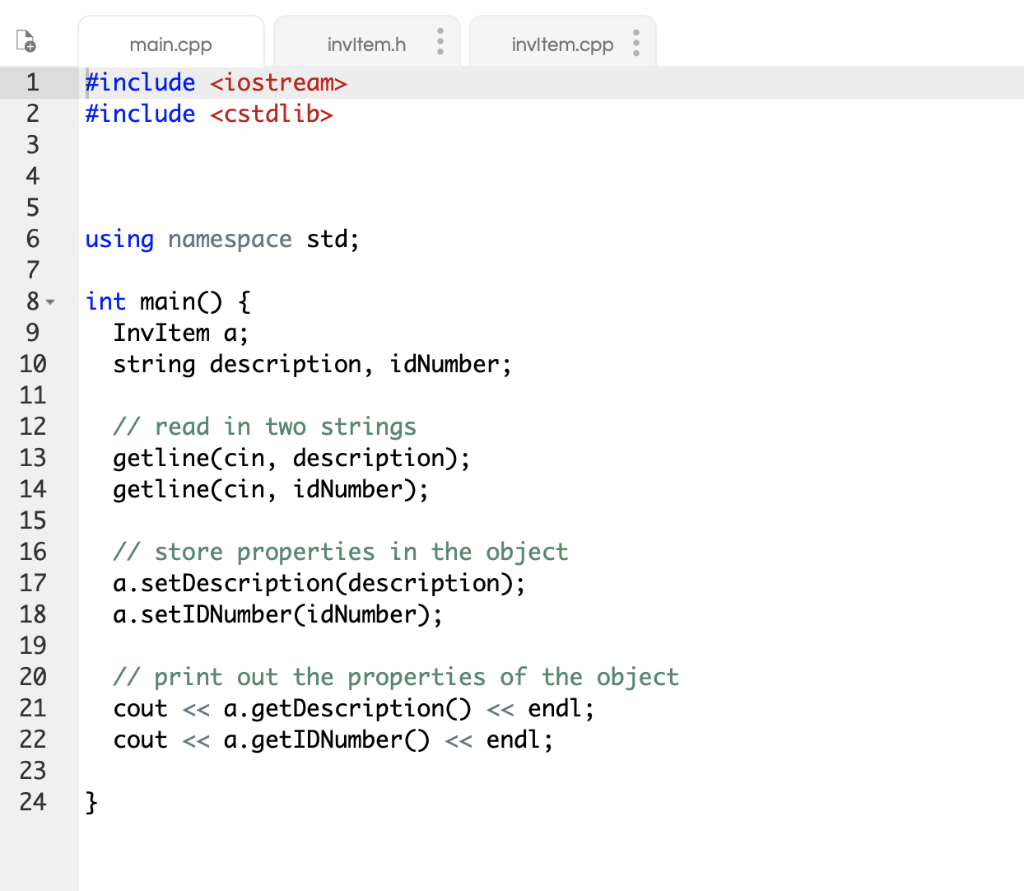Click the new file icon
Viewport: 1024px width, 891px height.
[x=26, y=40]
